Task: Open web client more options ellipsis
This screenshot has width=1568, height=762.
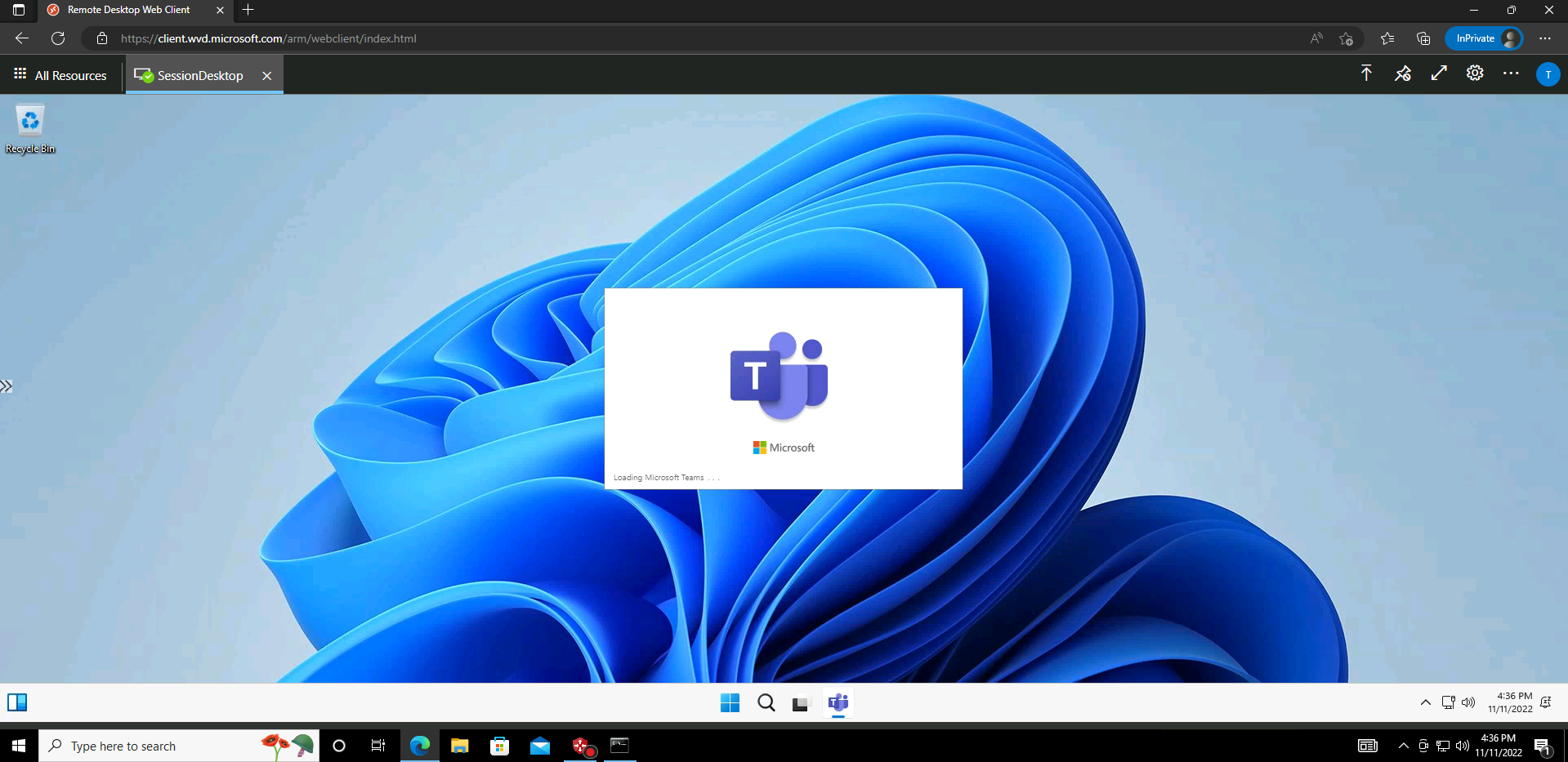Action: pyautogui.click(x=1511, y=74)
